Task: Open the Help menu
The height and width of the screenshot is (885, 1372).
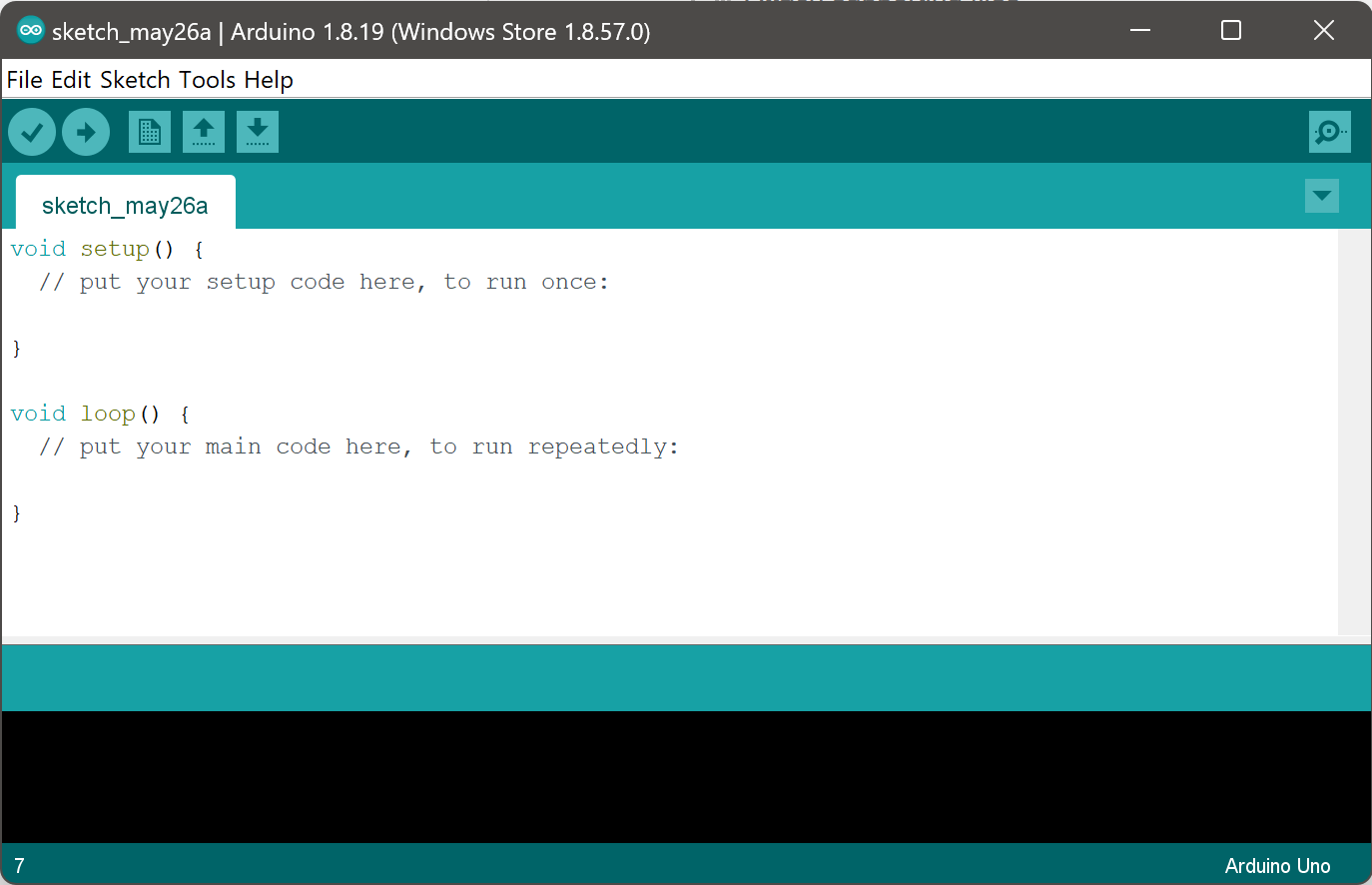Action: 269,80
